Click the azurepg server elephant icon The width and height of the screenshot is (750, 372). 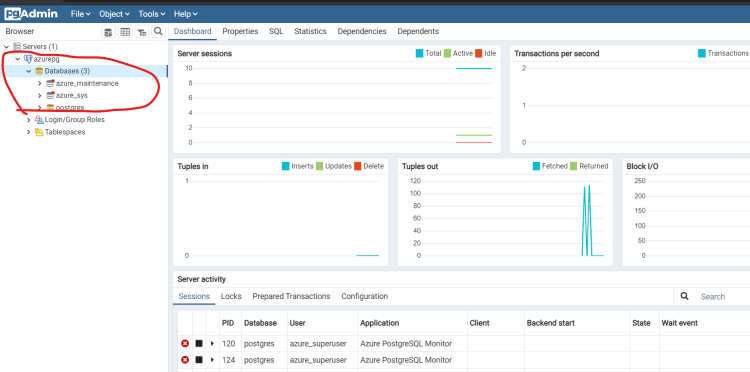(28, 59)
